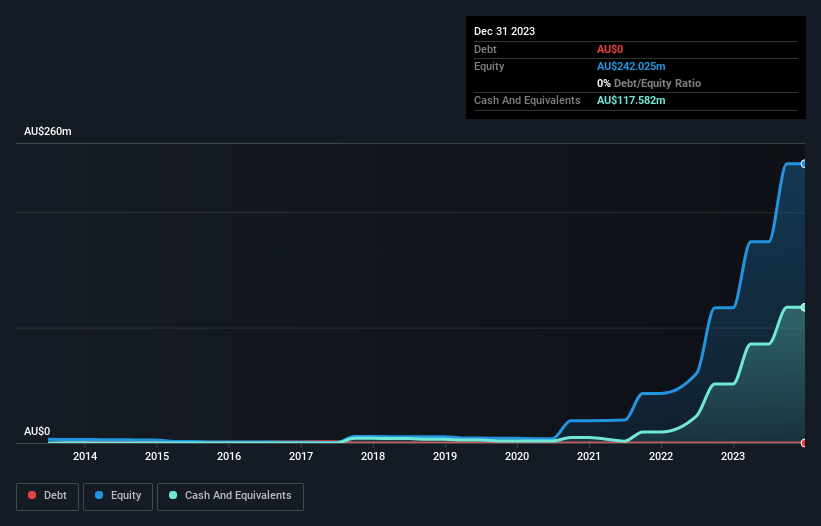Click the AU$0 y-axis label
821x526 pixels.
tap(37, 431)
